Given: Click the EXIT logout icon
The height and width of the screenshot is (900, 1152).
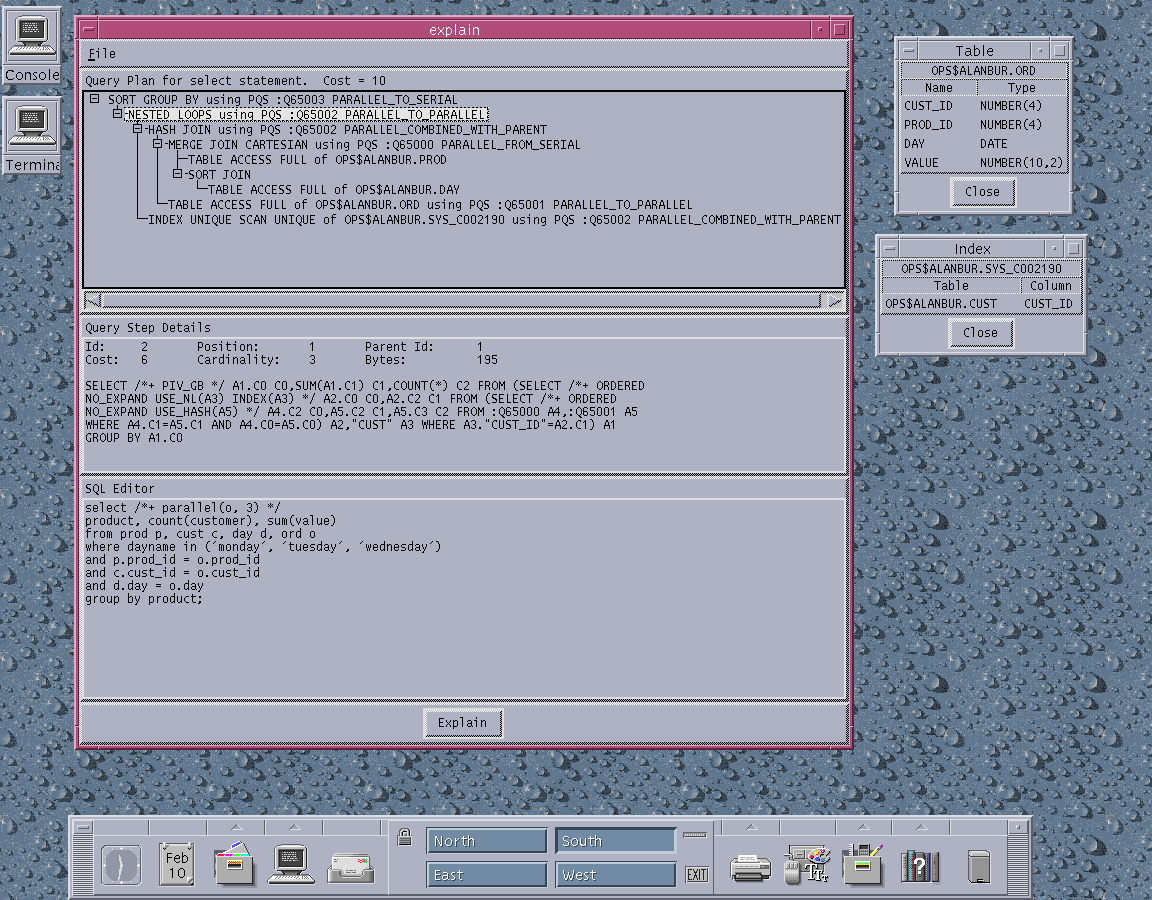Looking at the screenshot, I should [696, 875].
